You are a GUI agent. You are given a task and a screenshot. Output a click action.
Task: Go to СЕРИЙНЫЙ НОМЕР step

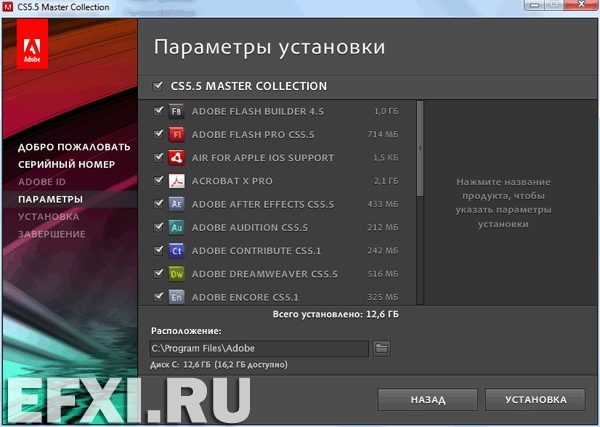66,165
